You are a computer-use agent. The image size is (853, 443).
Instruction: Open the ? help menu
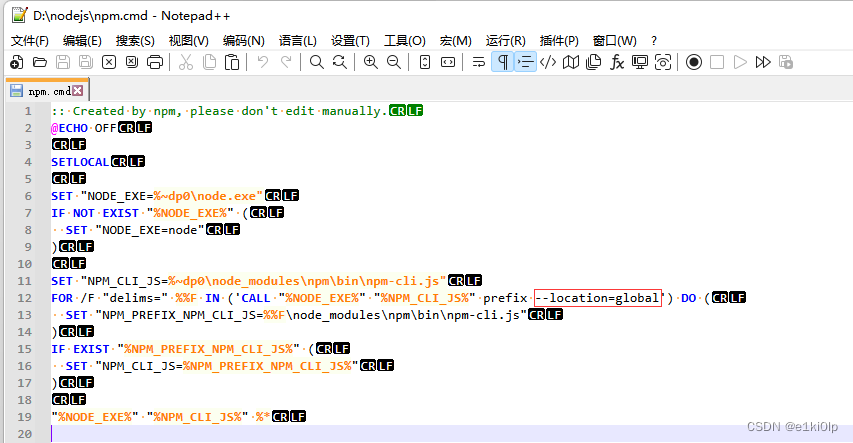point(654,41)
